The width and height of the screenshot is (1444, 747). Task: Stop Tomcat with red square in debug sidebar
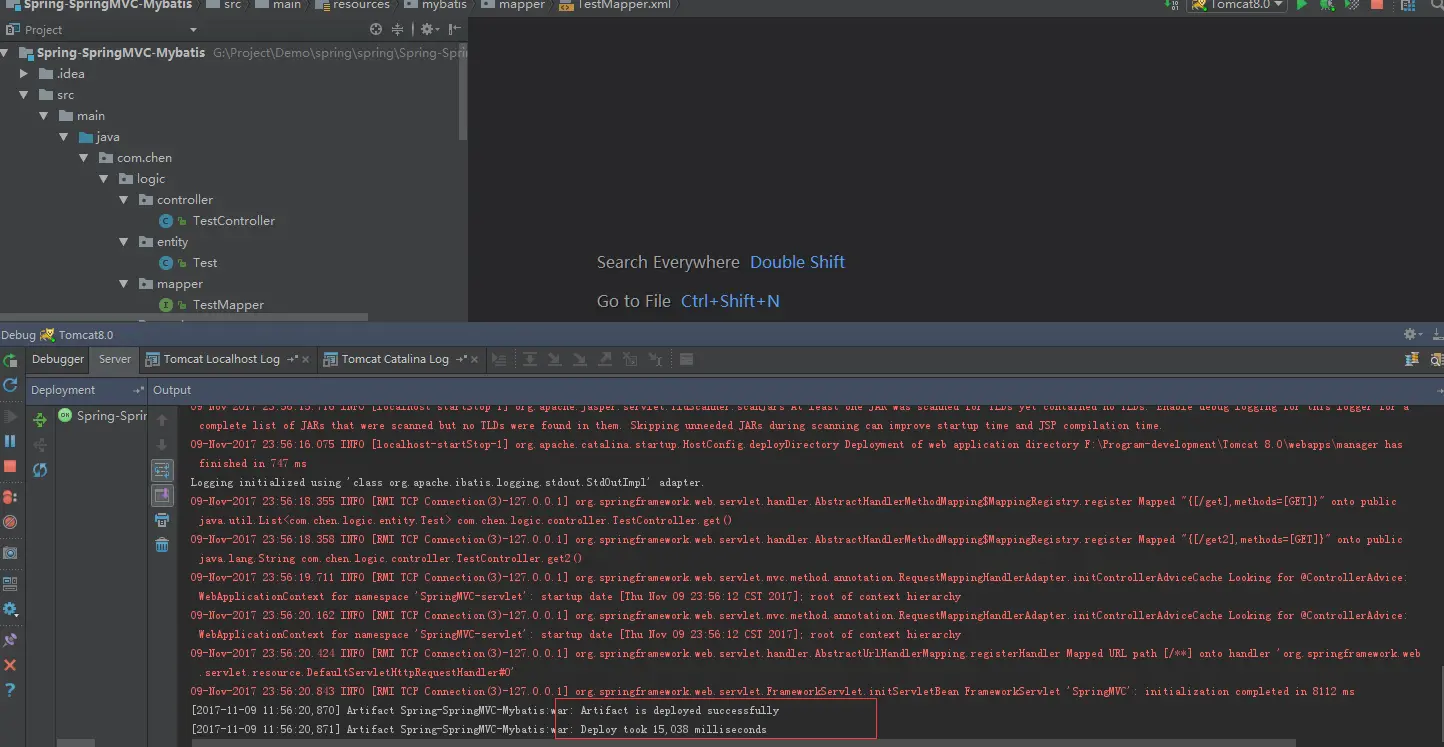pyautogui.click(x=10, y=466)
